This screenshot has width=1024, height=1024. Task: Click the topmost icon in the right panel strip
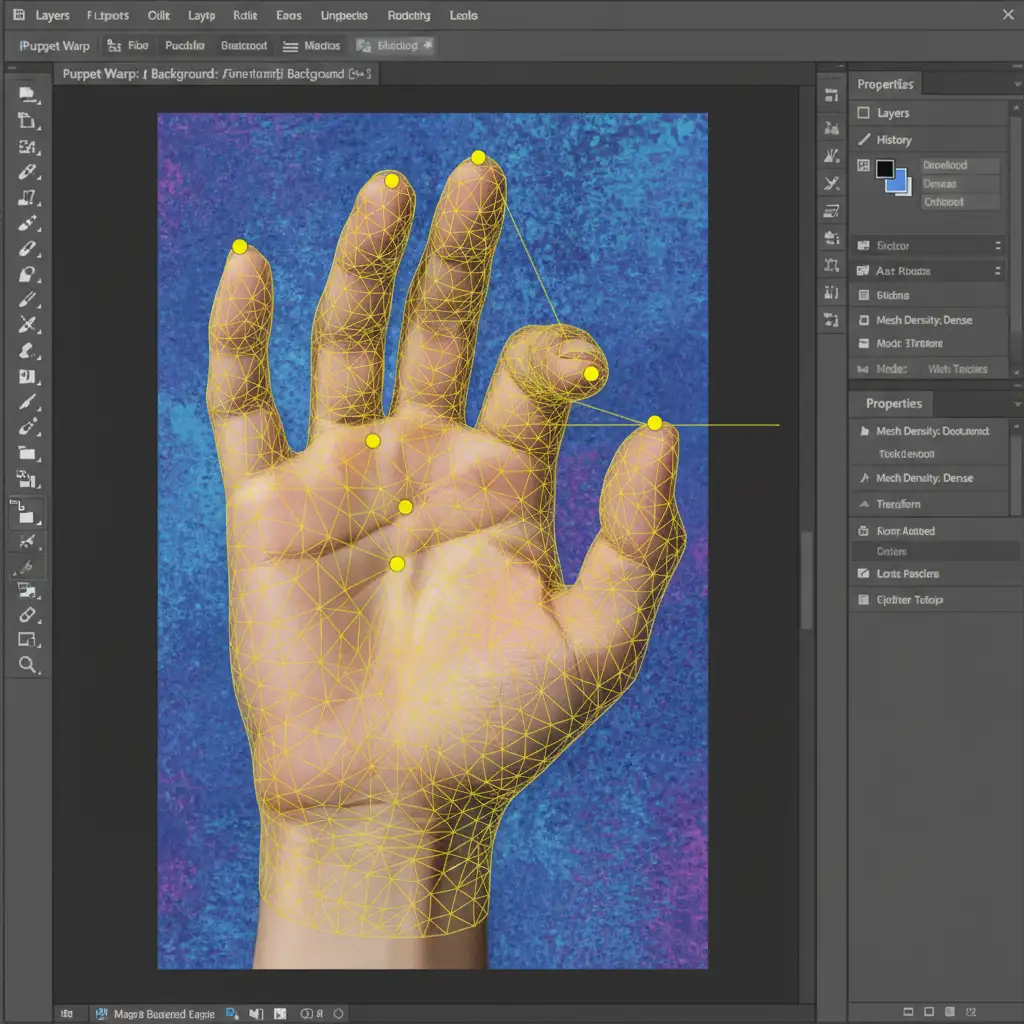(831, 96)
